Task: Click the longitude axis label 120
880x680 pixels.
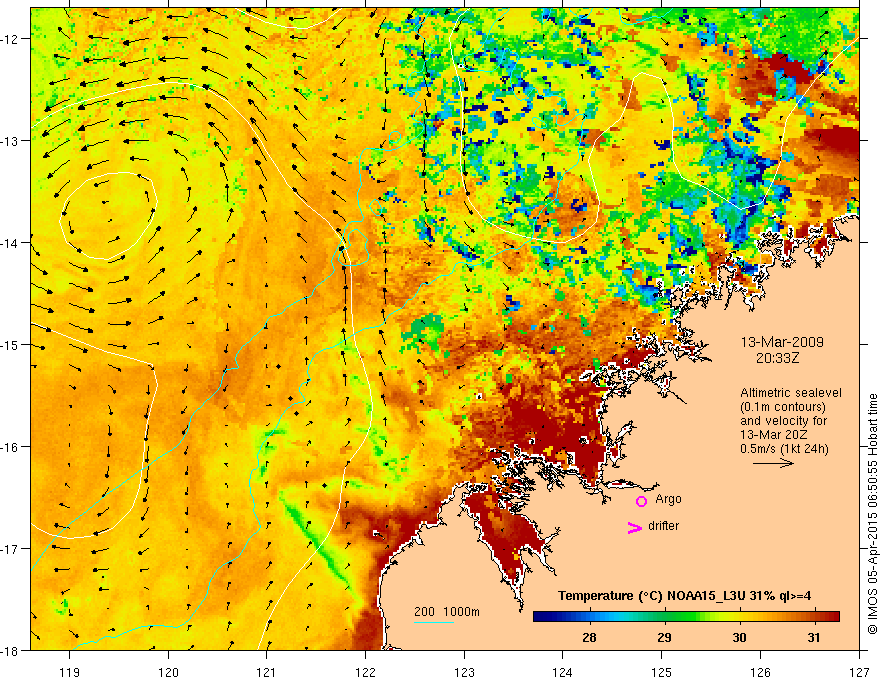Action: 168,672
